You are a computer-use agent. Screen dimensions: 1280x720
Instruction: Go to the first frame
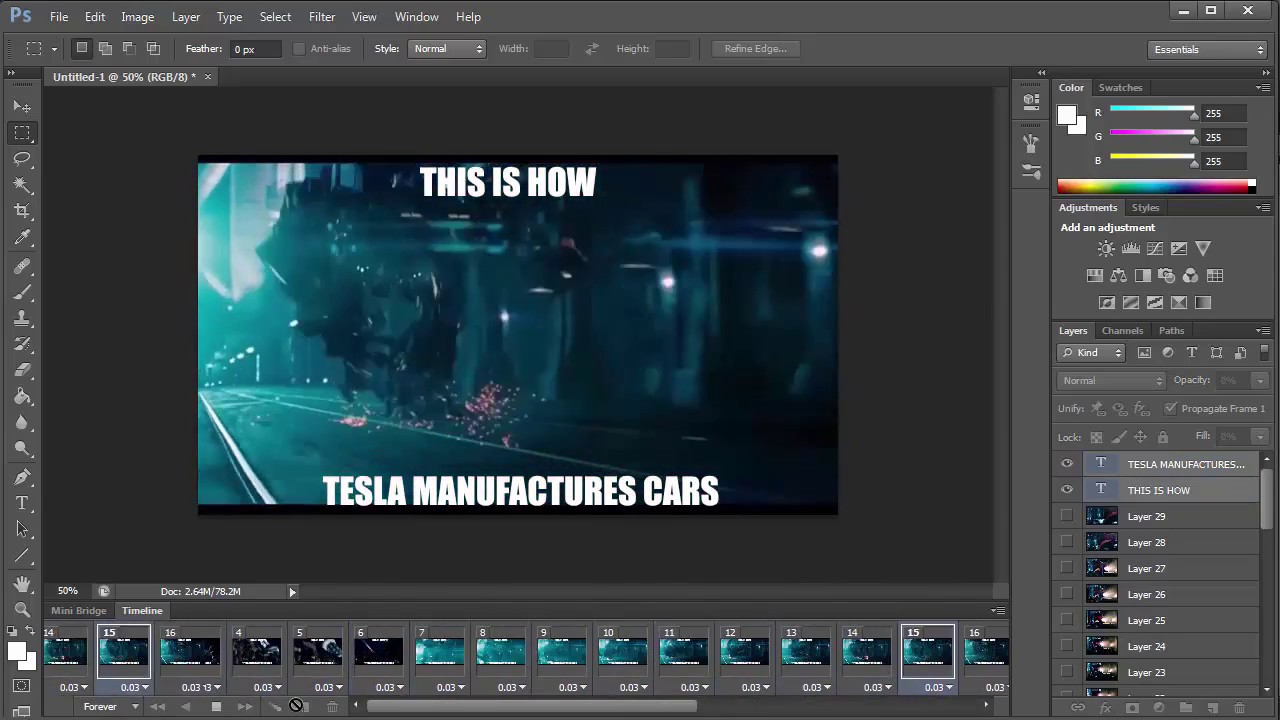pyautogui.click(x=157, y=706)
